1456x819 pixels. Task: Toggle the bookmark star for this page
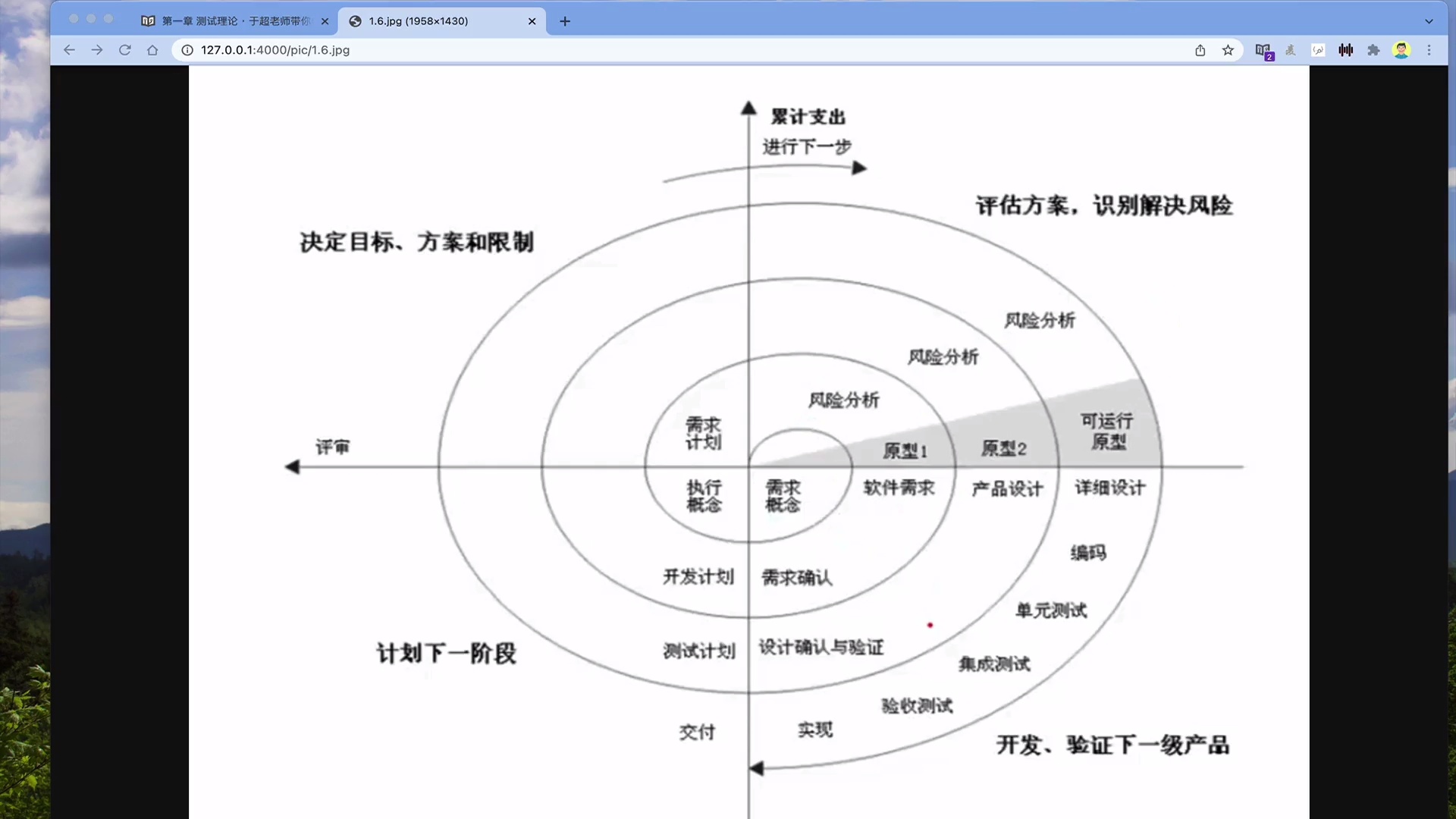click(x=1228, y=50)
